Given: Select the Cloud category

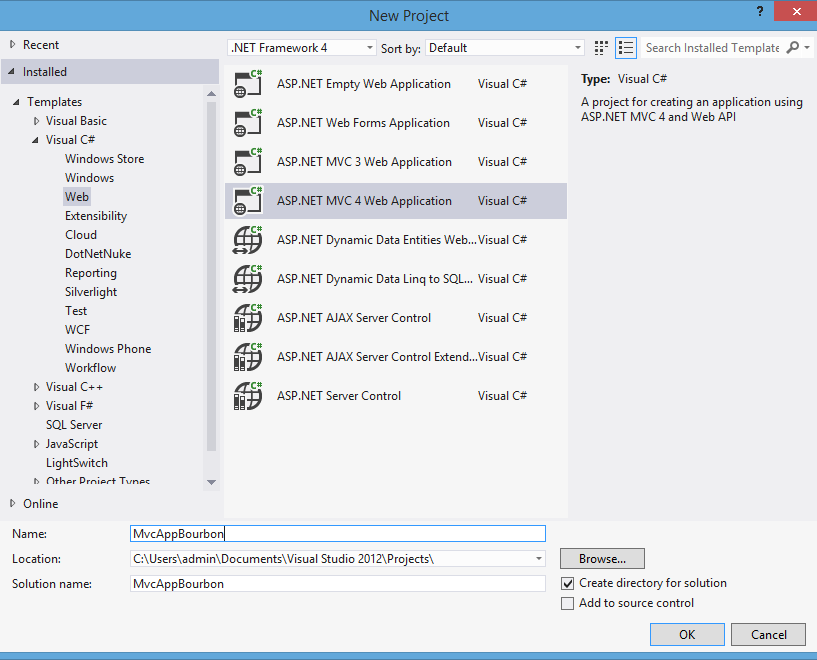Looking at the screenshot, I should pos(81,235).
